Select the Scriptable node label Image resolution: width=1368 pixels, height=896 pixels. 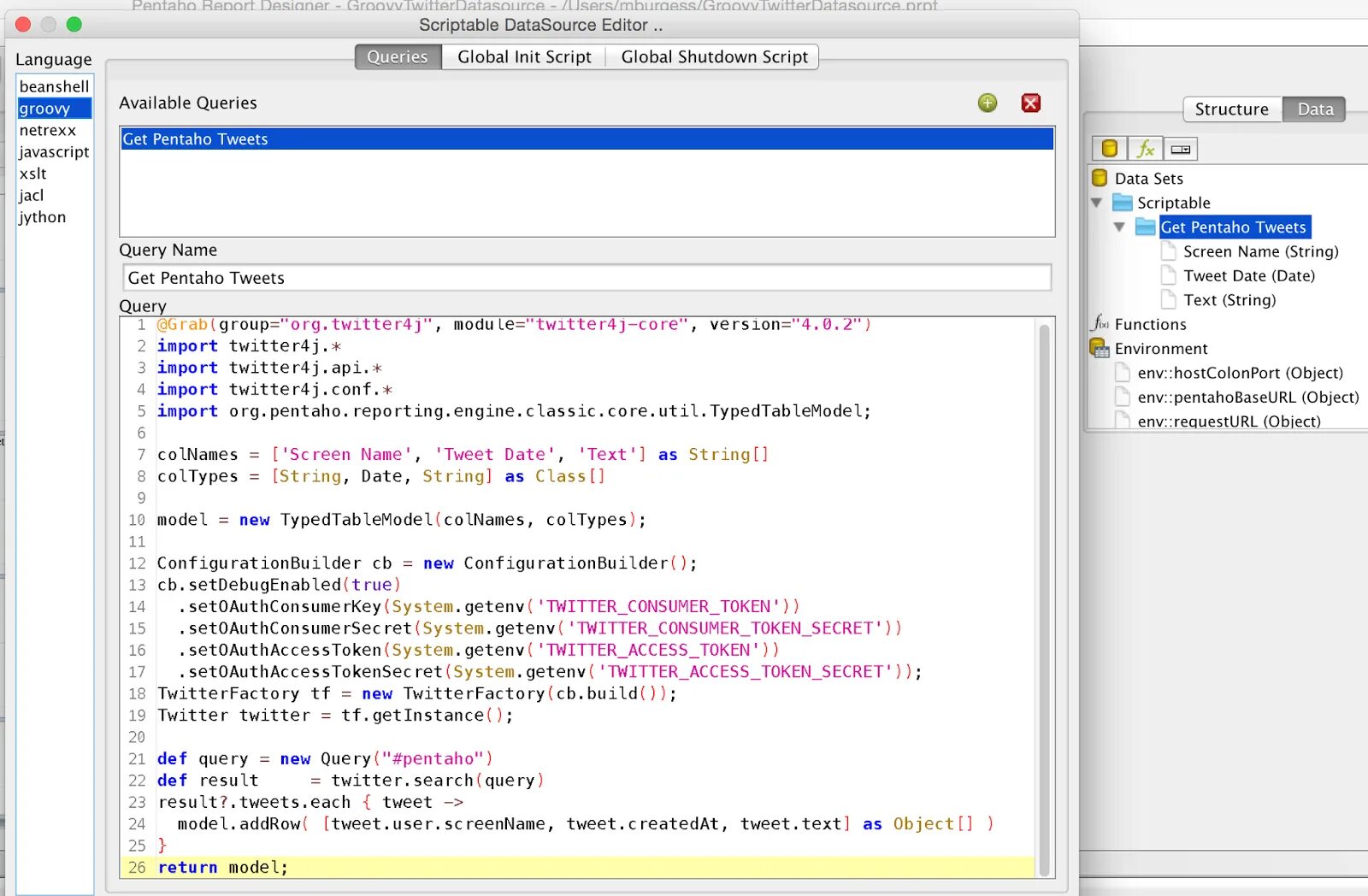point(1174,203)
